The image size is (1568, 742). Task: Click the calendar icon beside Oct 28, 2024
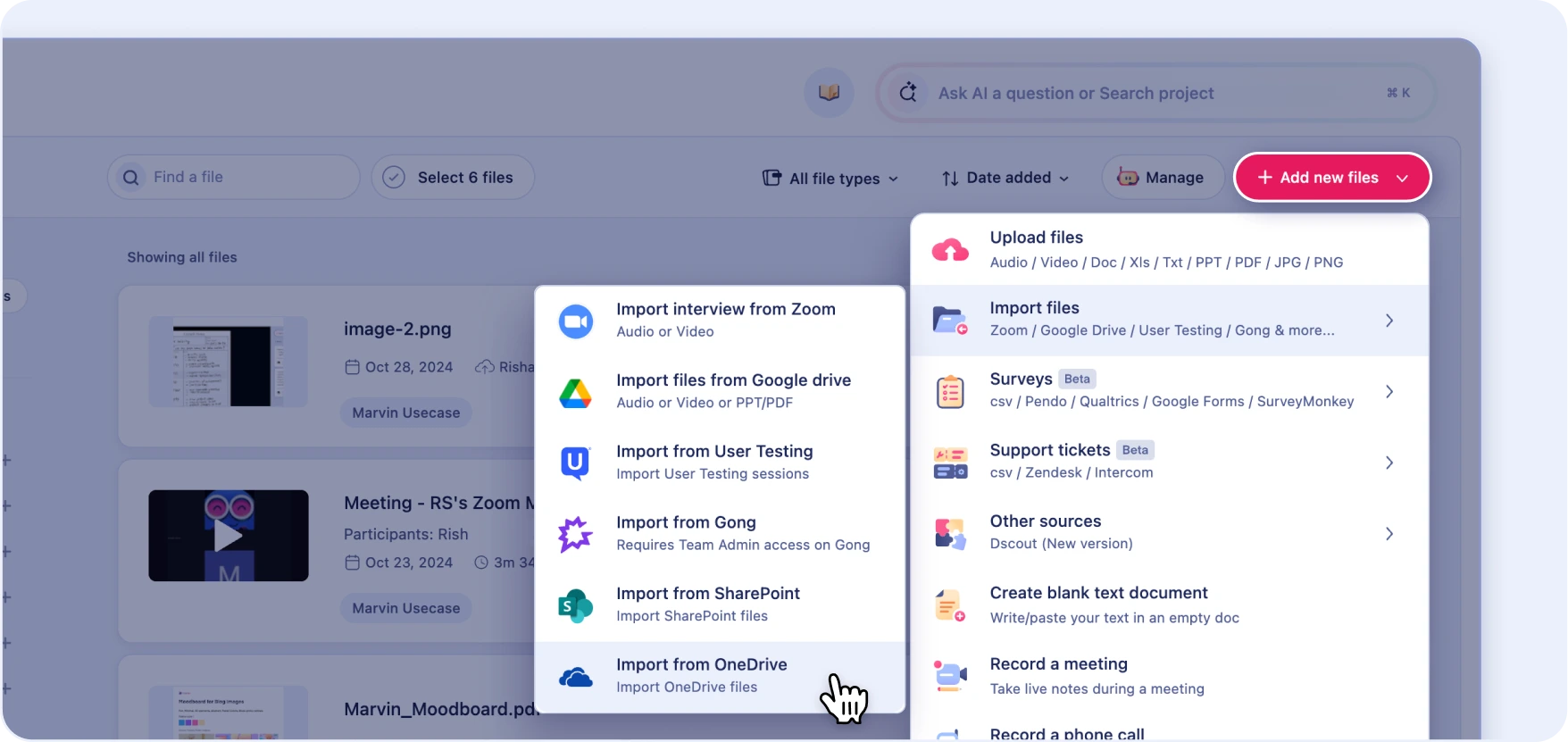352,367
